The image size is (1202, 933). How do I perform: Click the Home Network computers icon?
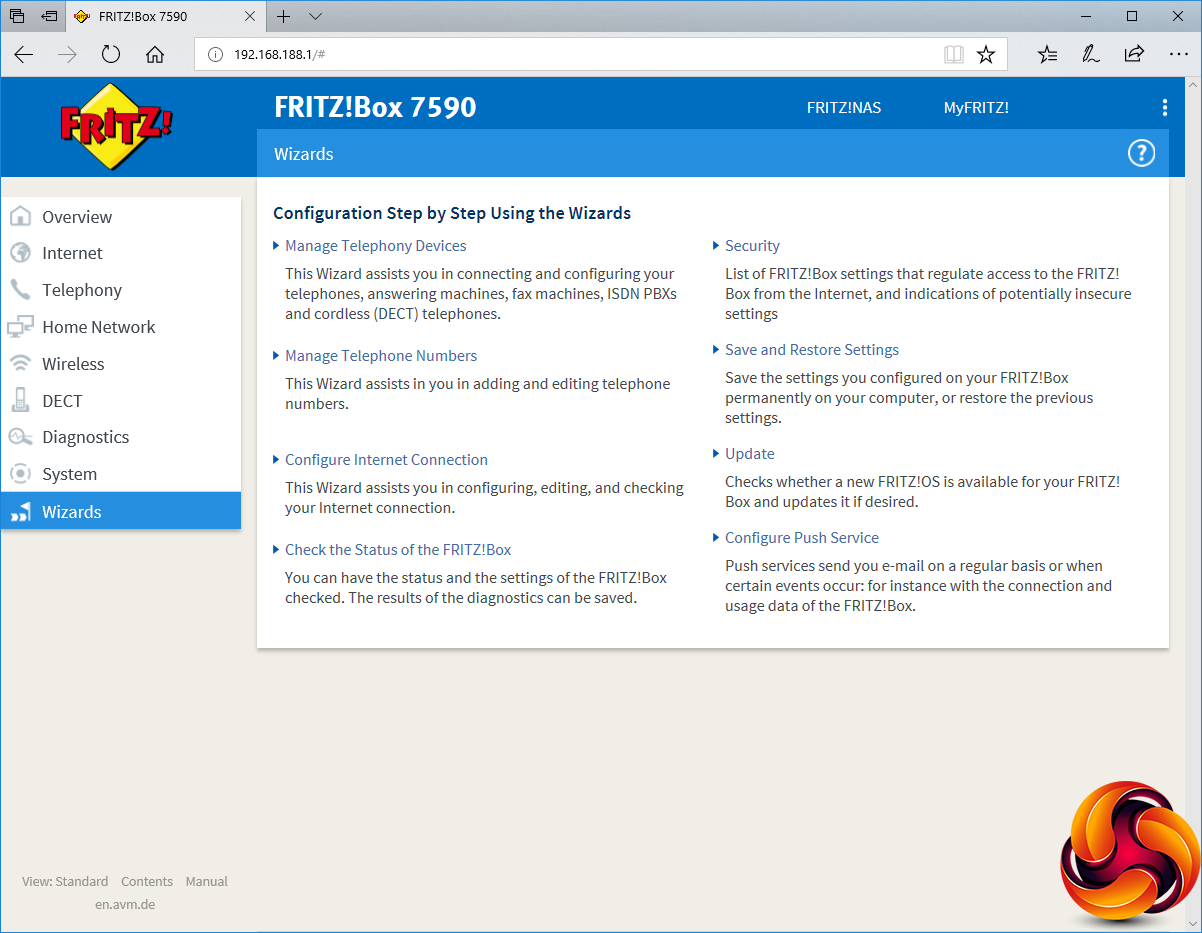(20, 327)
